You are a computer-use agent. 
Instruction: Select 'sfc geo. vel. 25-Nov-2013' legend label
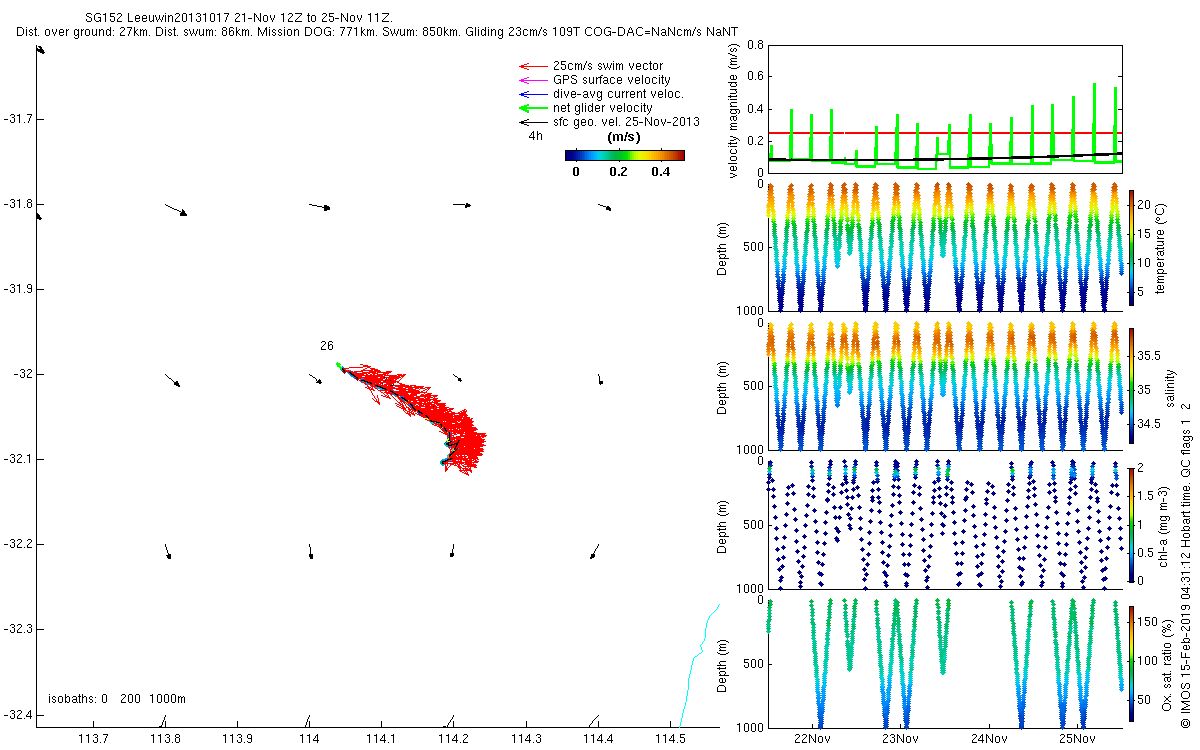pos(625,122)
